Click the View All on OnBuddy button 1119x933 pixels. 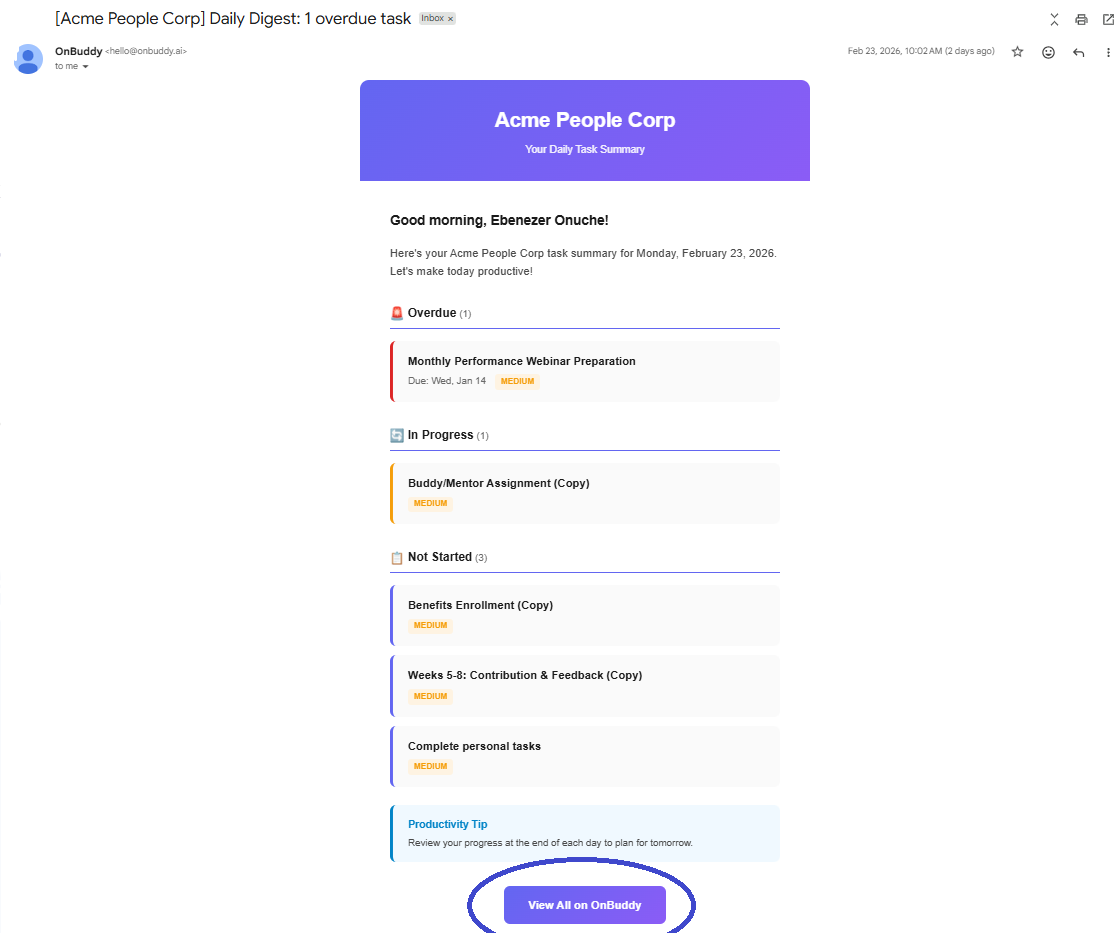click(584, 904)
